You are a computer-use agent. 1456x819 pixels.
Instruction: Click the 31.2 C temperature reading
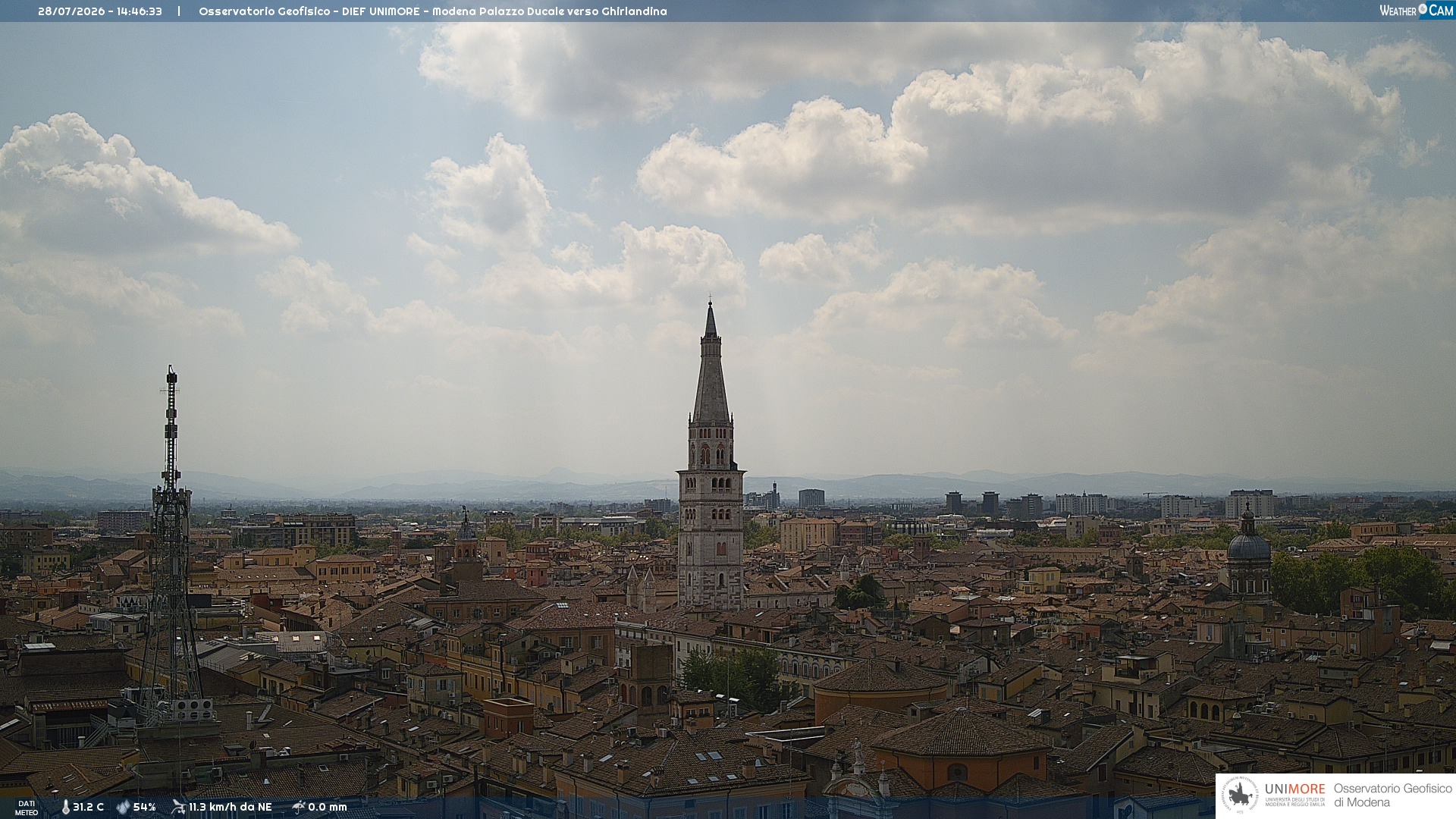89,808
